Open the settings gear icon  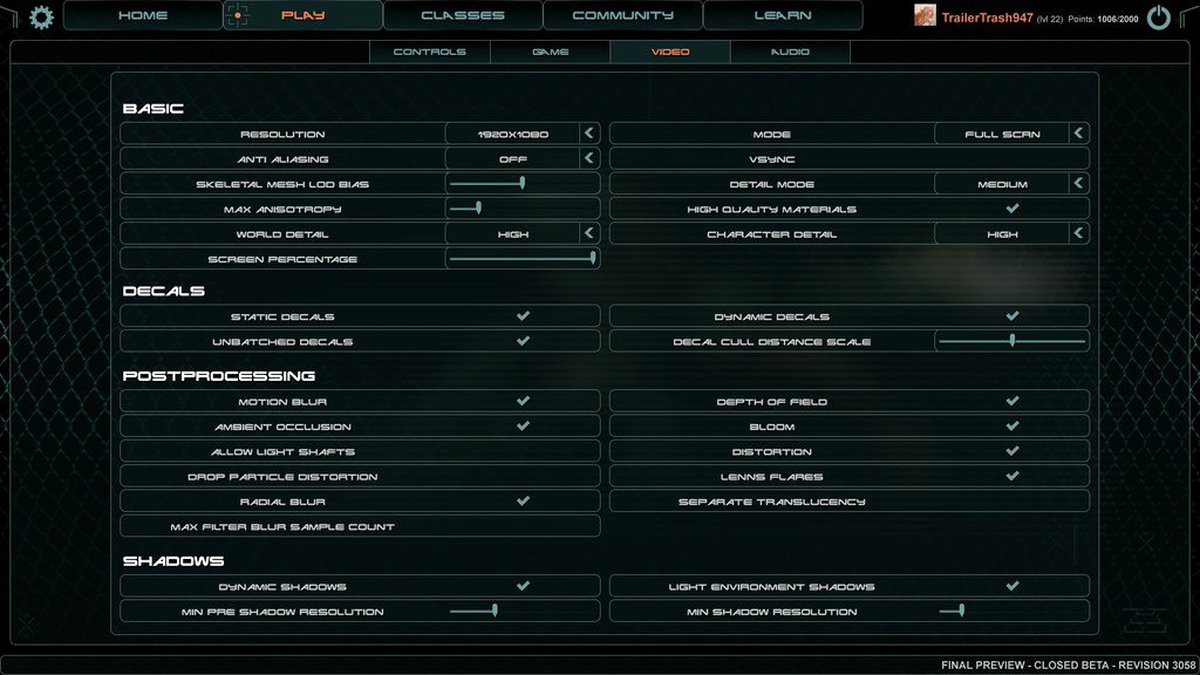click(41, 16)
